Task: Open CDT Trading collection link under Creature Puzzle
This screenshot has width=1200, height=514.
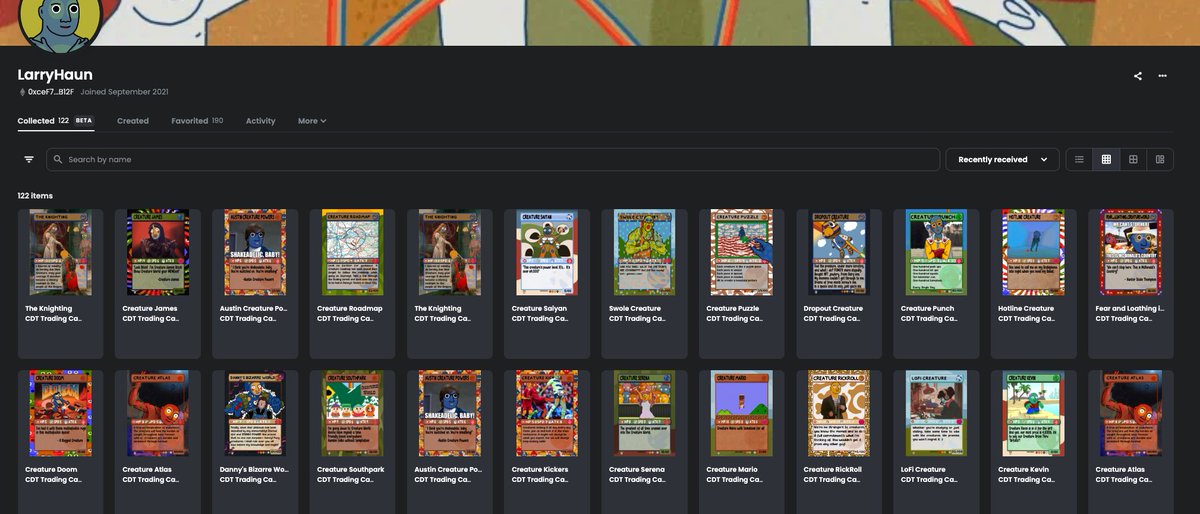Action: point(735,319)
